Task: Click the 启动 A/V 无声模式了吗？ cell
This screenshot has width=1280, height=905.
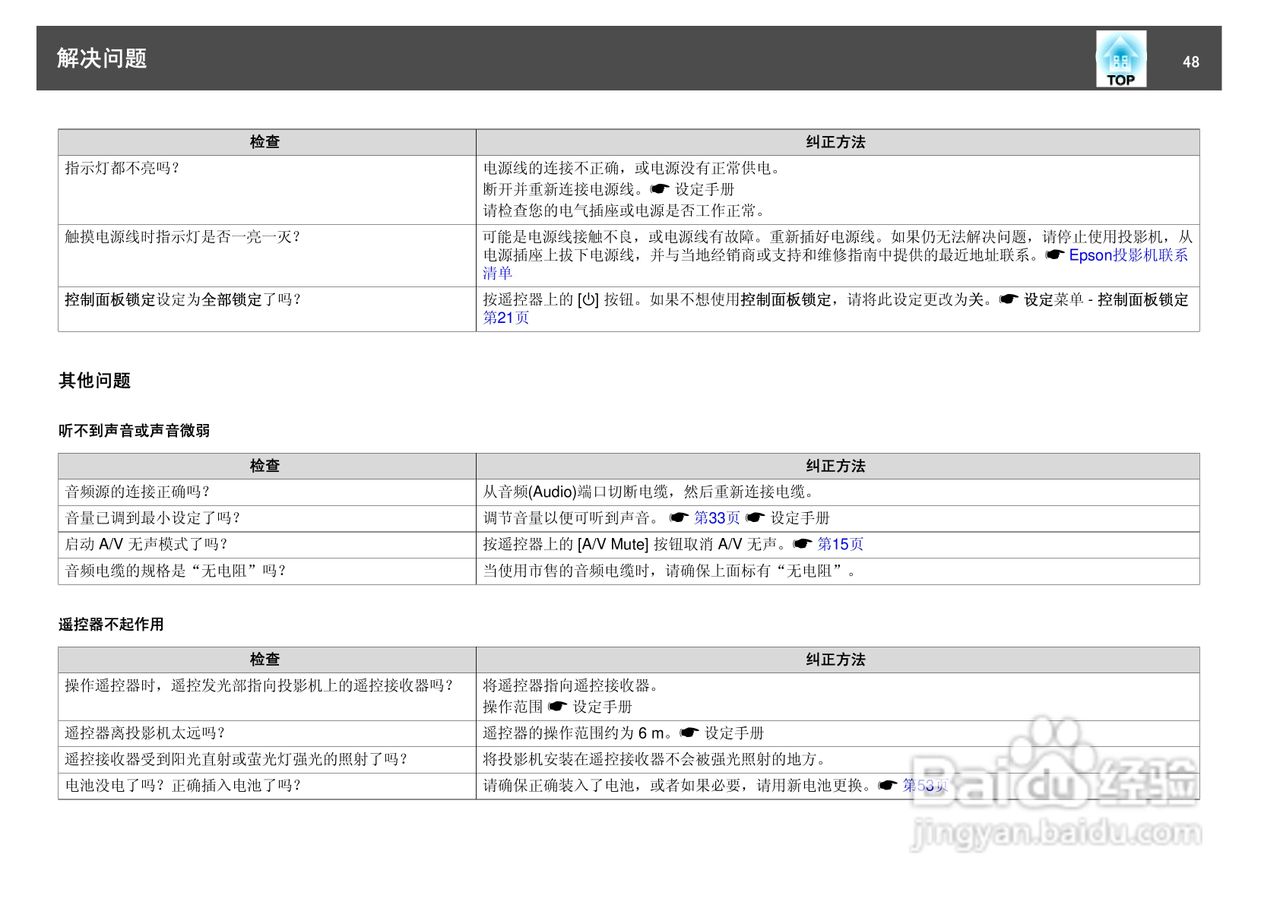Action: coord(267,544)
